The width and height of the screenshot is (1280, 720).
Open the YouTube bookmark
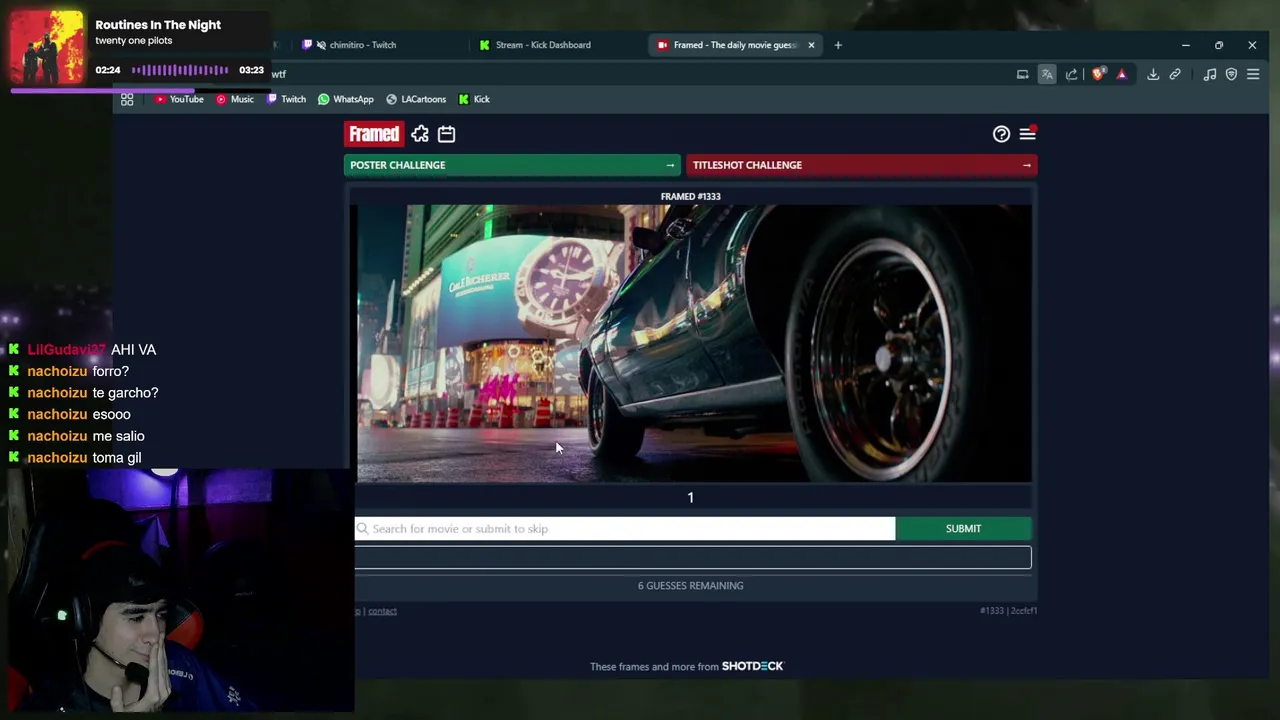[179, 99]
